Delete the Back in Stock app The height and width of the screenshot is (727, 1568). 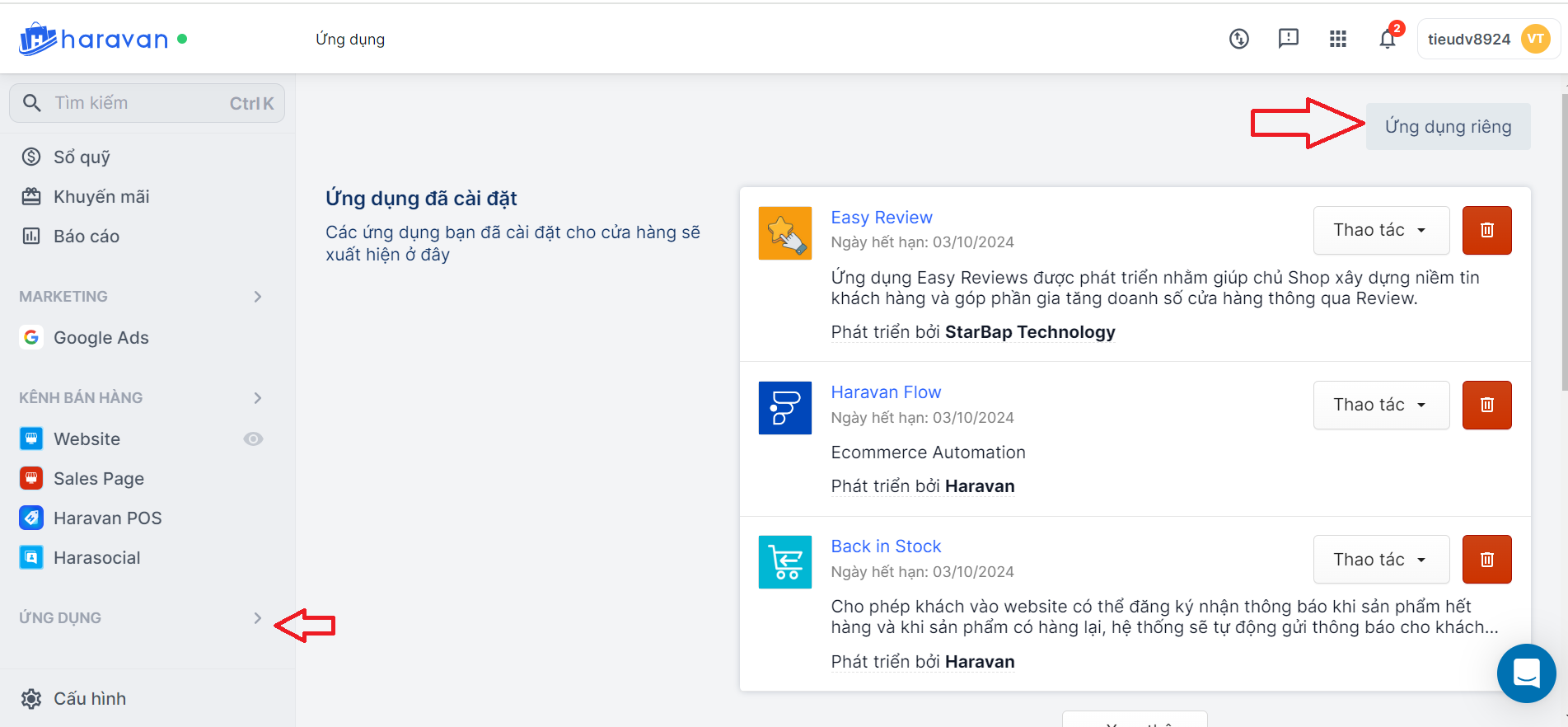[1487, 559]
